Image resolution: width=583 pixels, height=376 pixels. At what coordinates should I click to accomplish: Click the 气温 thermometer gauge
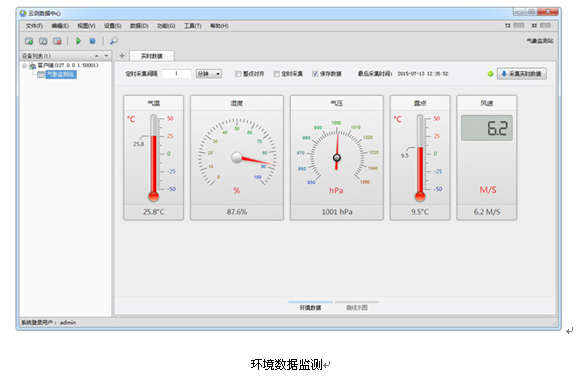(x=154, y=157)
